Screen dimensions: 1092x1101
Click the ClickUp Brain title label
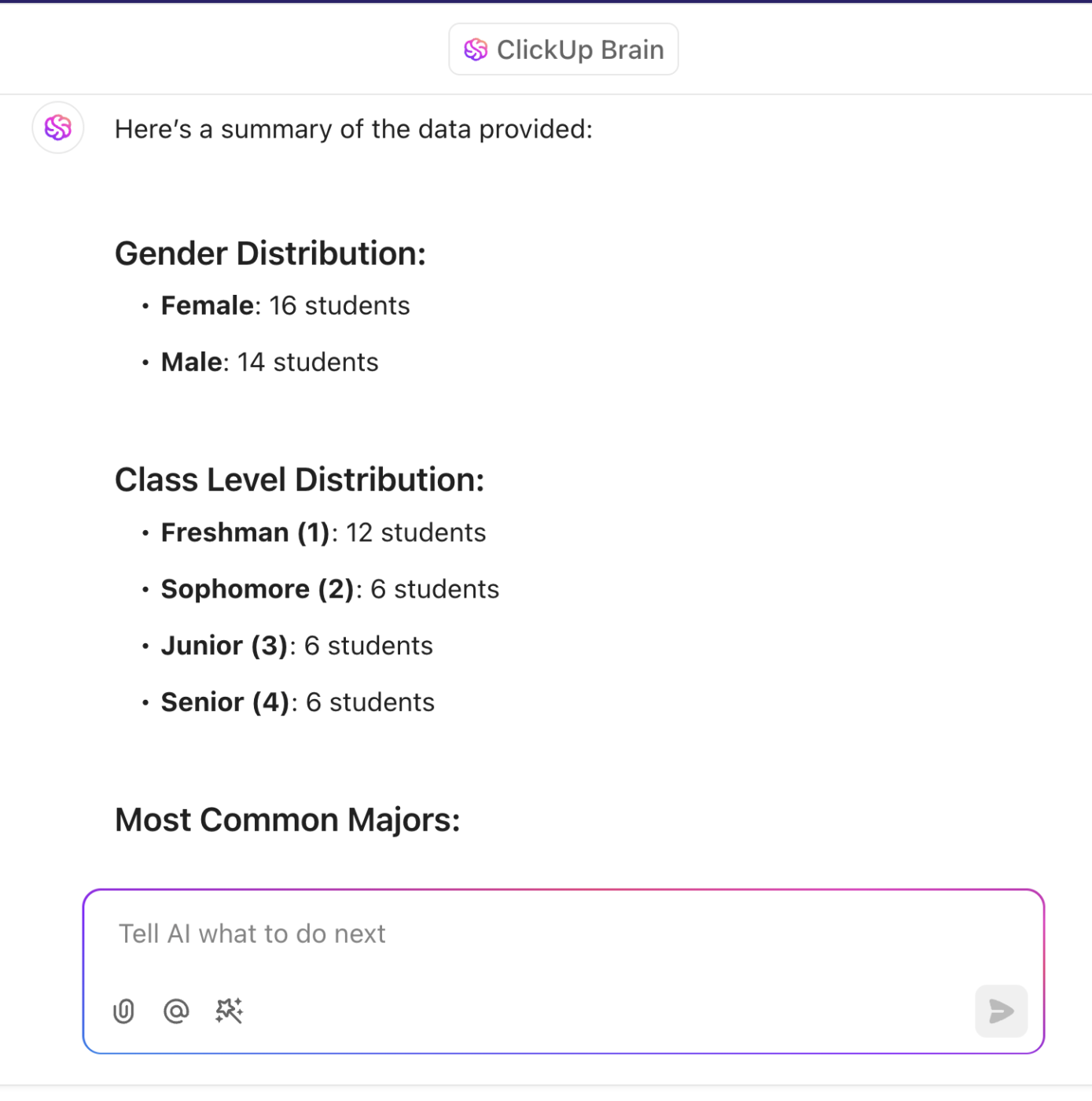(580, 50)
